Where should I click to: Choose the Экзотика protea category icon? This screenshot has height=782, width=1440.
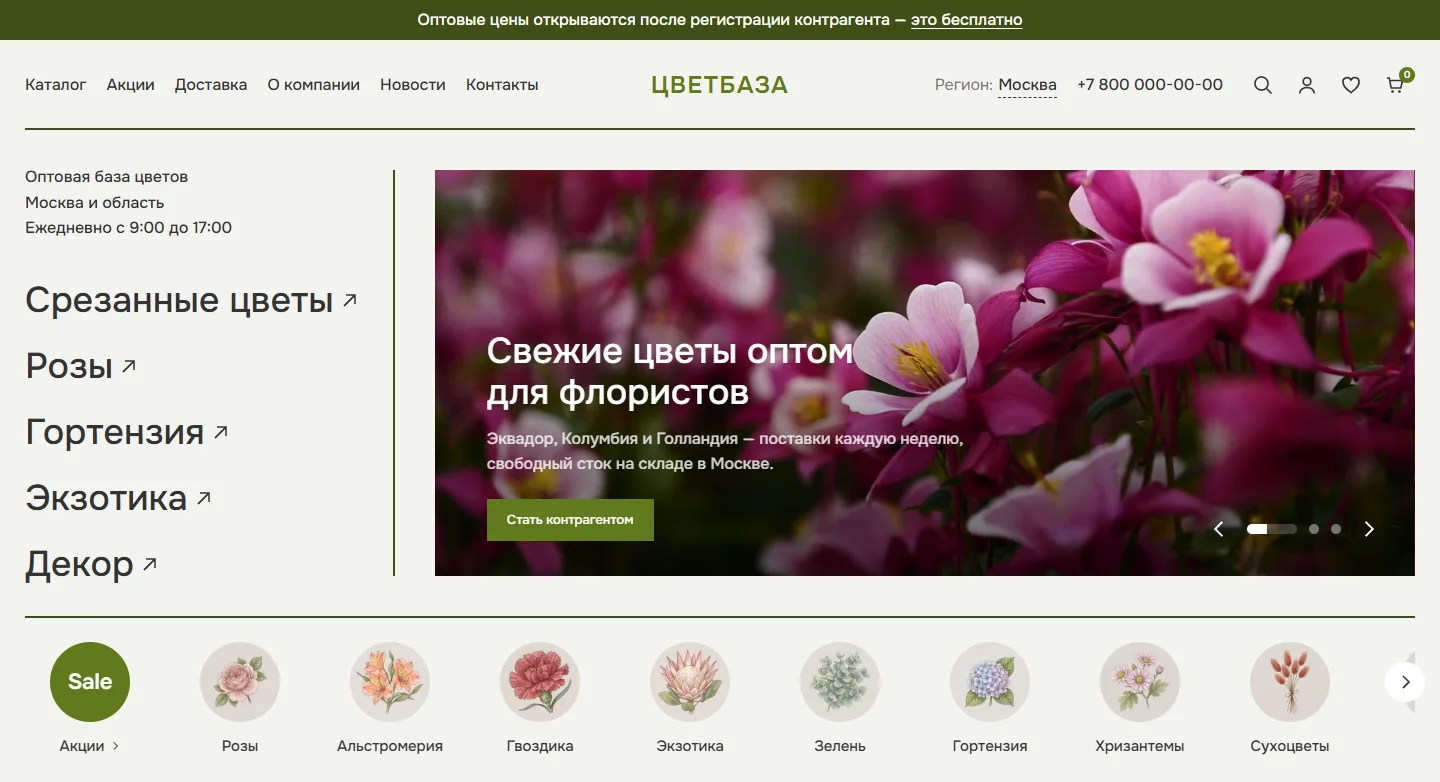(x=690, y=682)
